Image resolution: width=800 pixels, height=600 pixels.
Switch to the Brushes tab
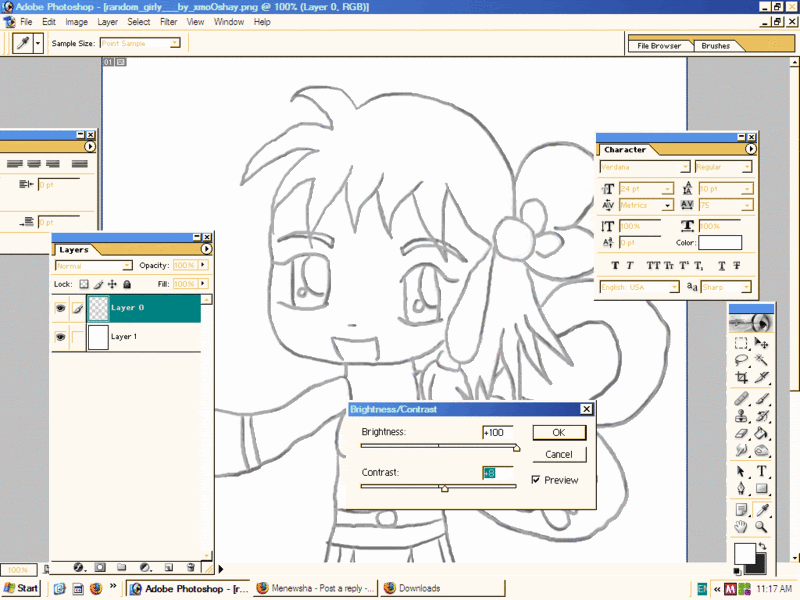715,46
